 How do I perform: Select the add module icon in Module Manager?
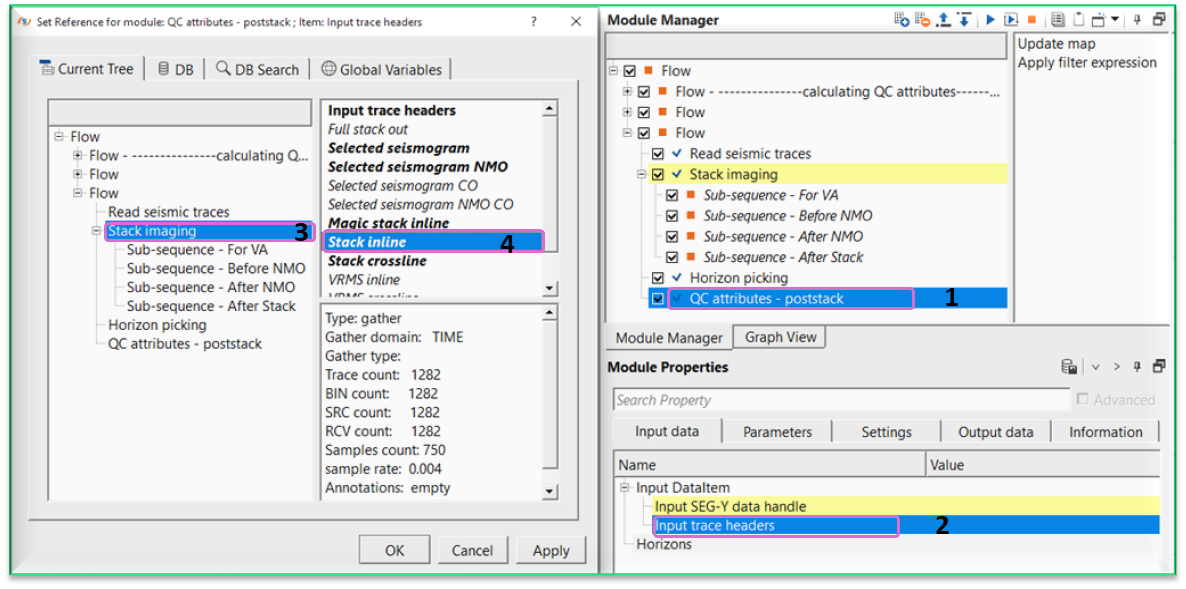[x=899, y=19]
